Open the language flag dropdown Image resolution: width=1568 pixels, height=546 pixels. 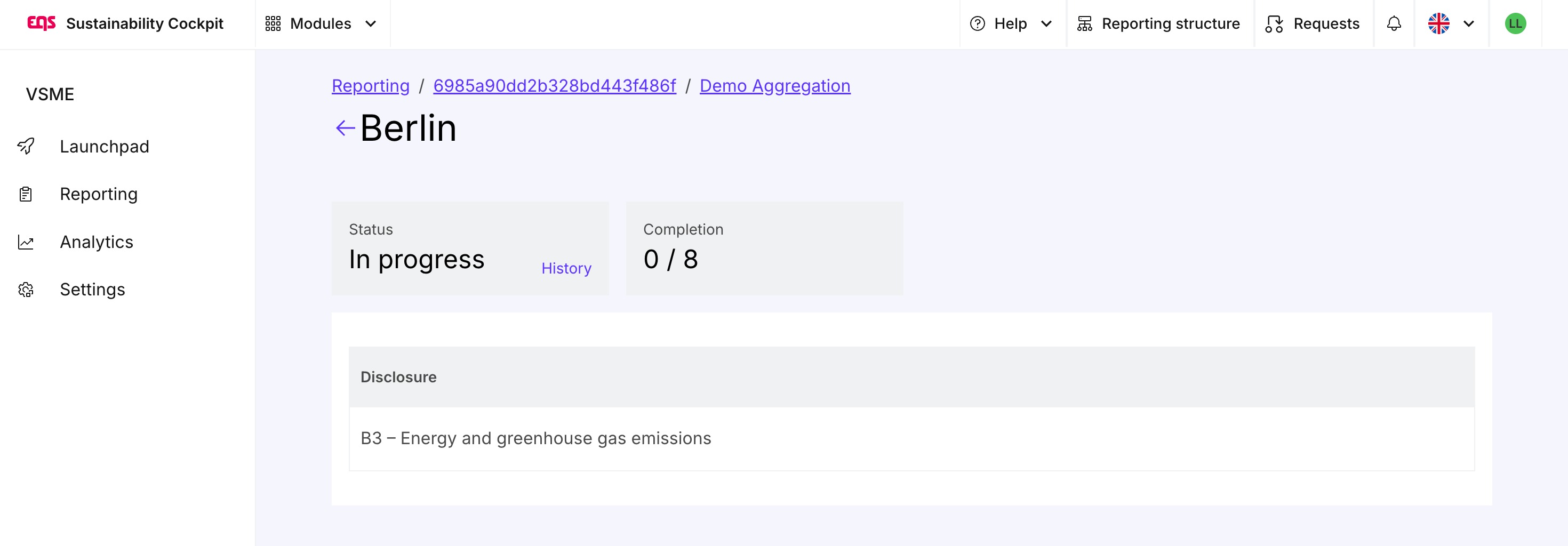pos(1451,24)
